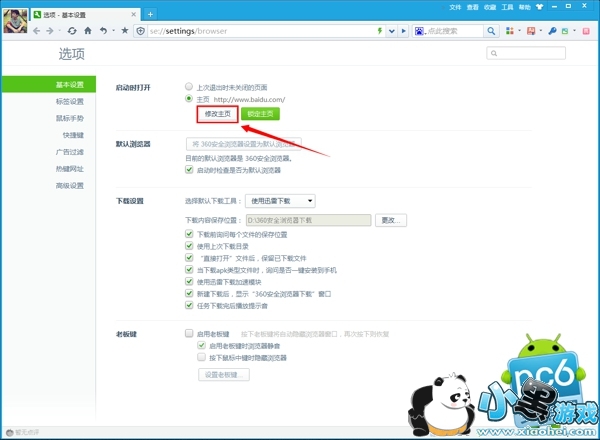The width and height of the screenshot is (600, 440).
Task: Click the green 锁定主页 button
Action: 260,114
